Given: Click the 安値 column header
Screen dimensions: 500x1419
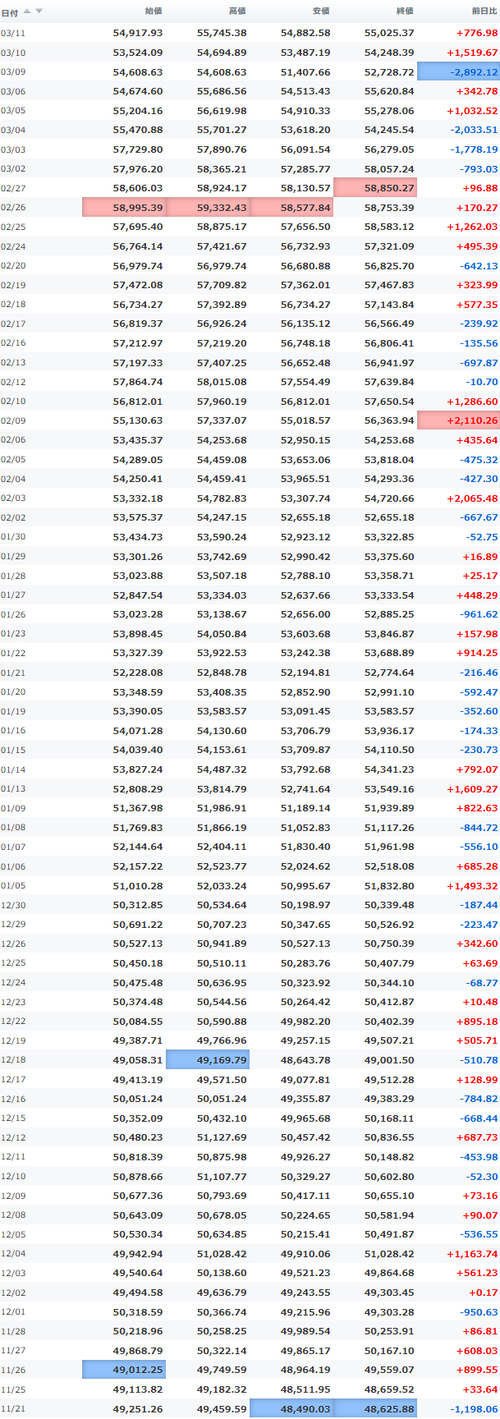Looking at the screenshot, I should 321,11.
